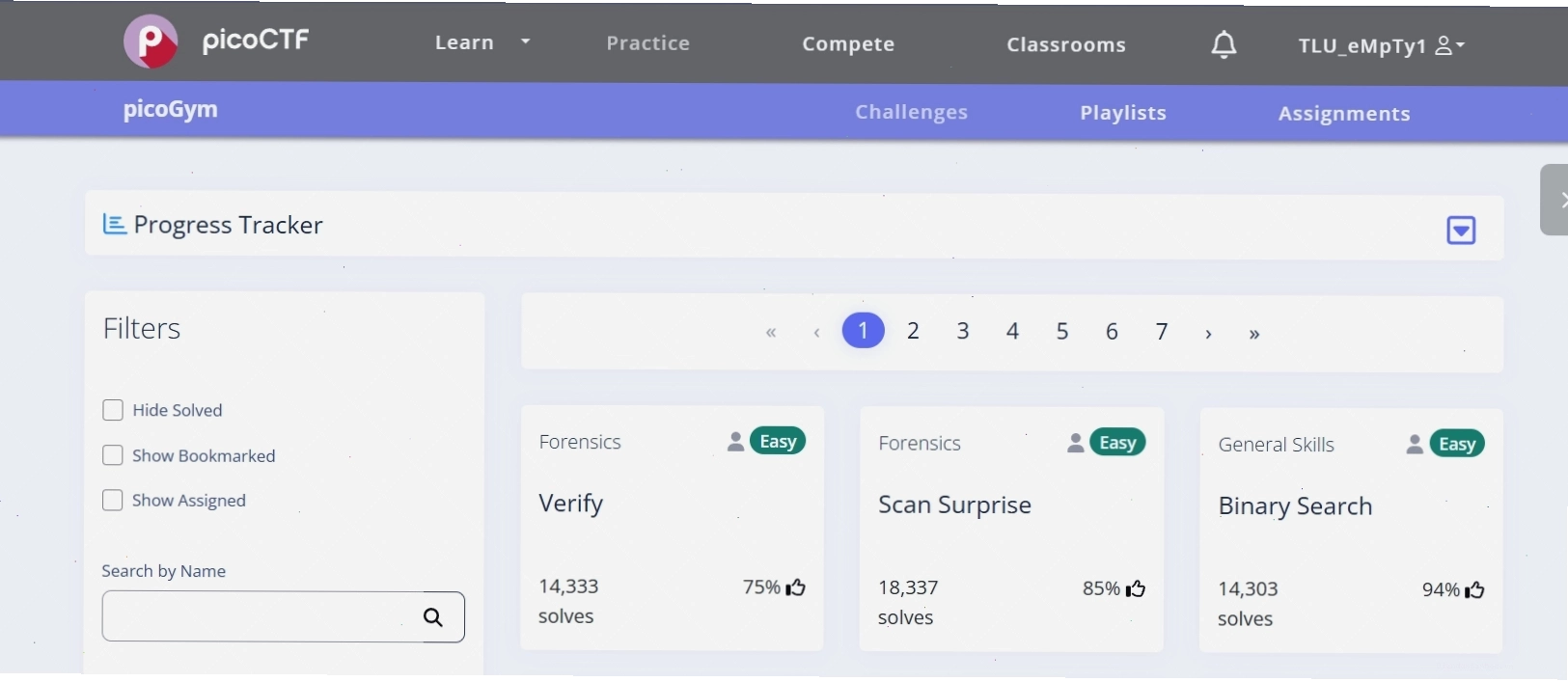
Task: Enable the Show Bookmarked checkbox
Action: (113, 455)
